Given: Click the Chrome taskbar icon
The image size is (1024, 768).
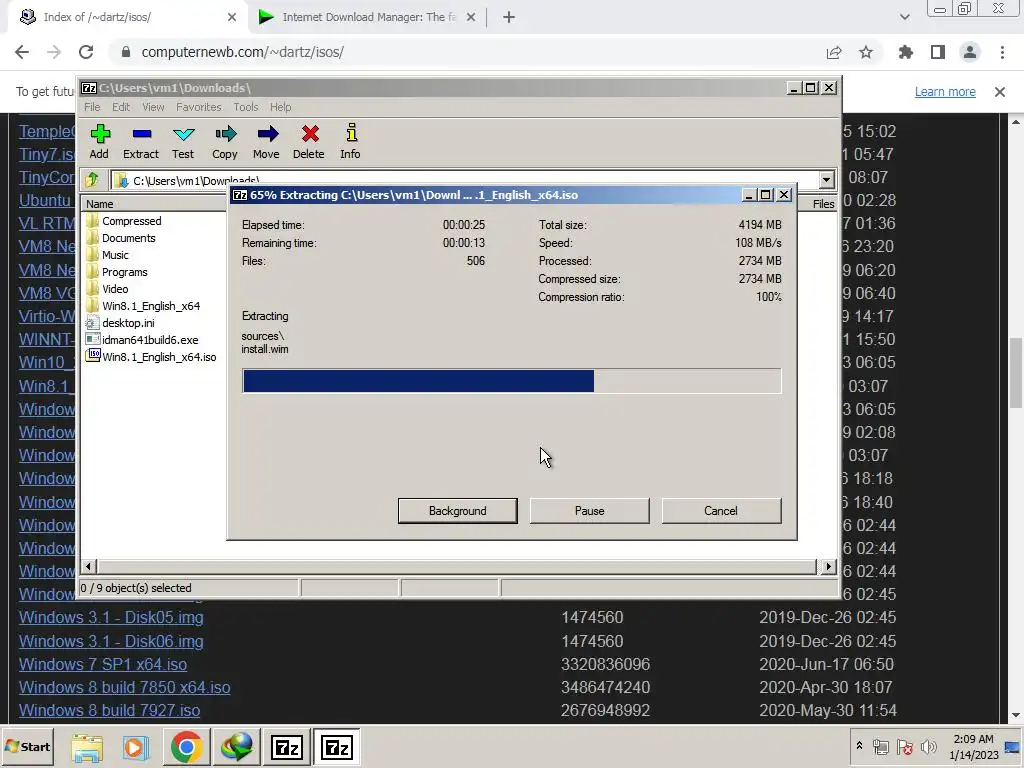Looking at the screenshot, I should point(186,747).
